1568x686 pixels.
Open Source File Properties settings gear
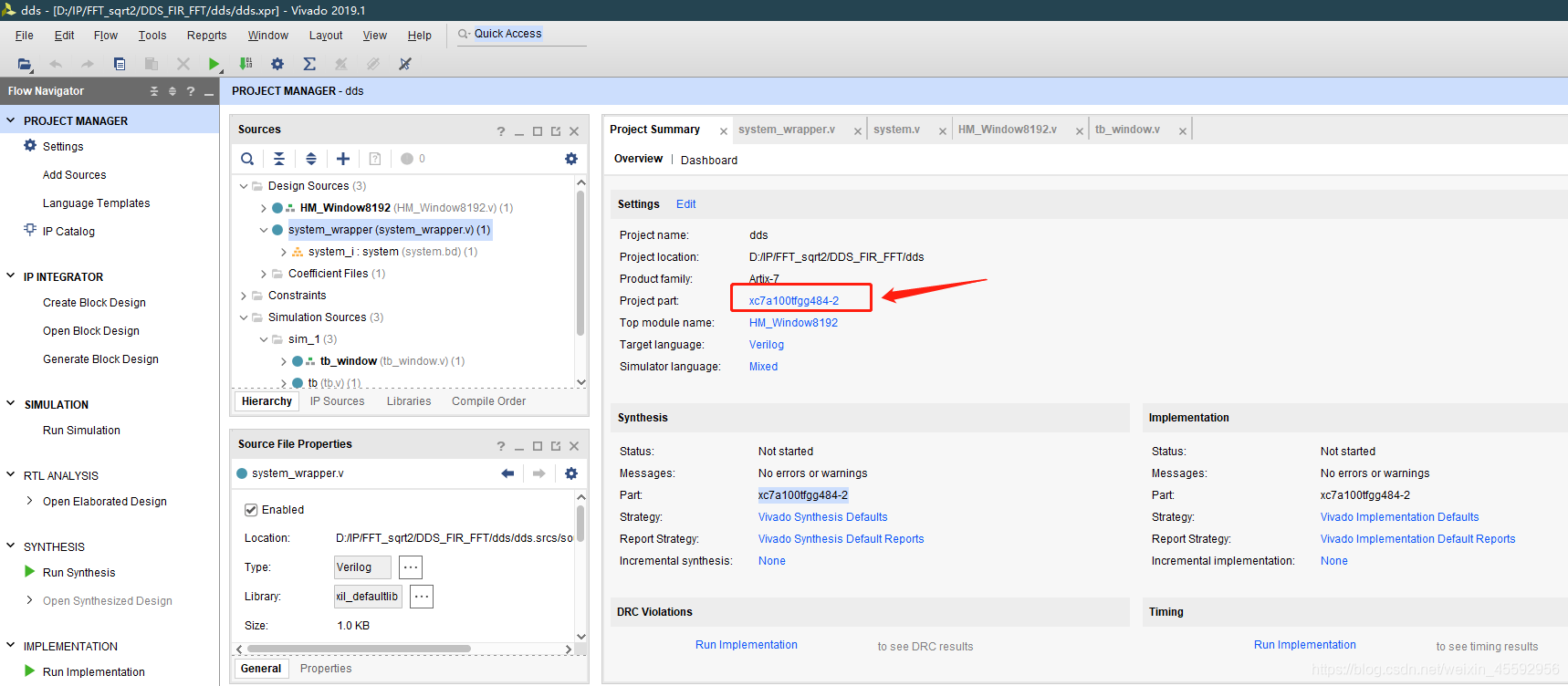pyautogui.click(x=571, y=473)
